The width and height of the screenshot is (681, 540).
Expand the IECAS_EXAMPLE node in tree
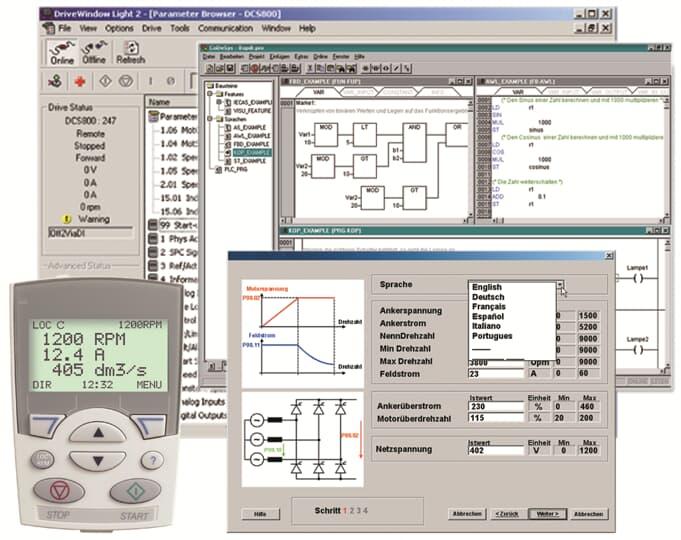point(219,102)
